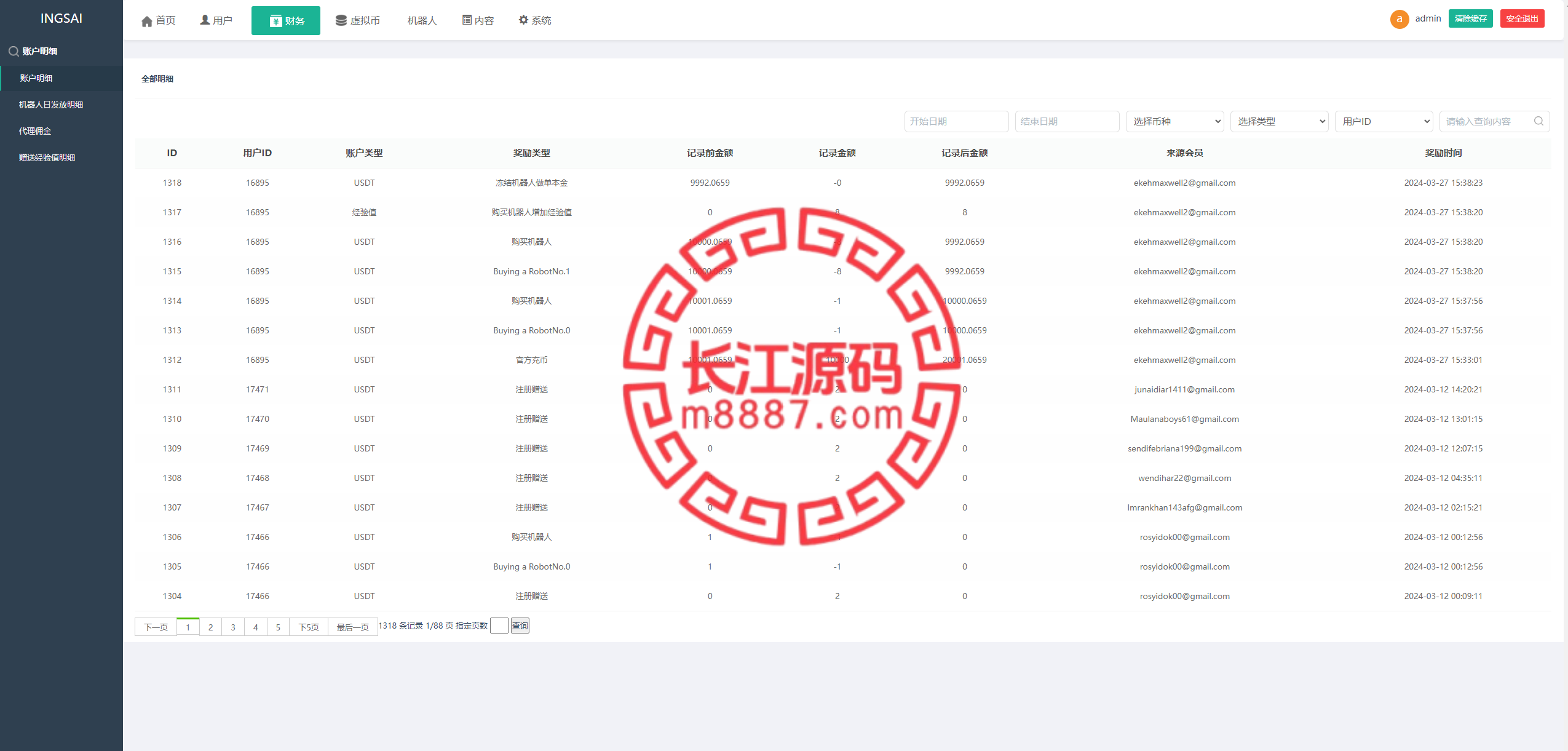Open the 系统 navigation menu
1568x751 pixels.
coord(535,21)
